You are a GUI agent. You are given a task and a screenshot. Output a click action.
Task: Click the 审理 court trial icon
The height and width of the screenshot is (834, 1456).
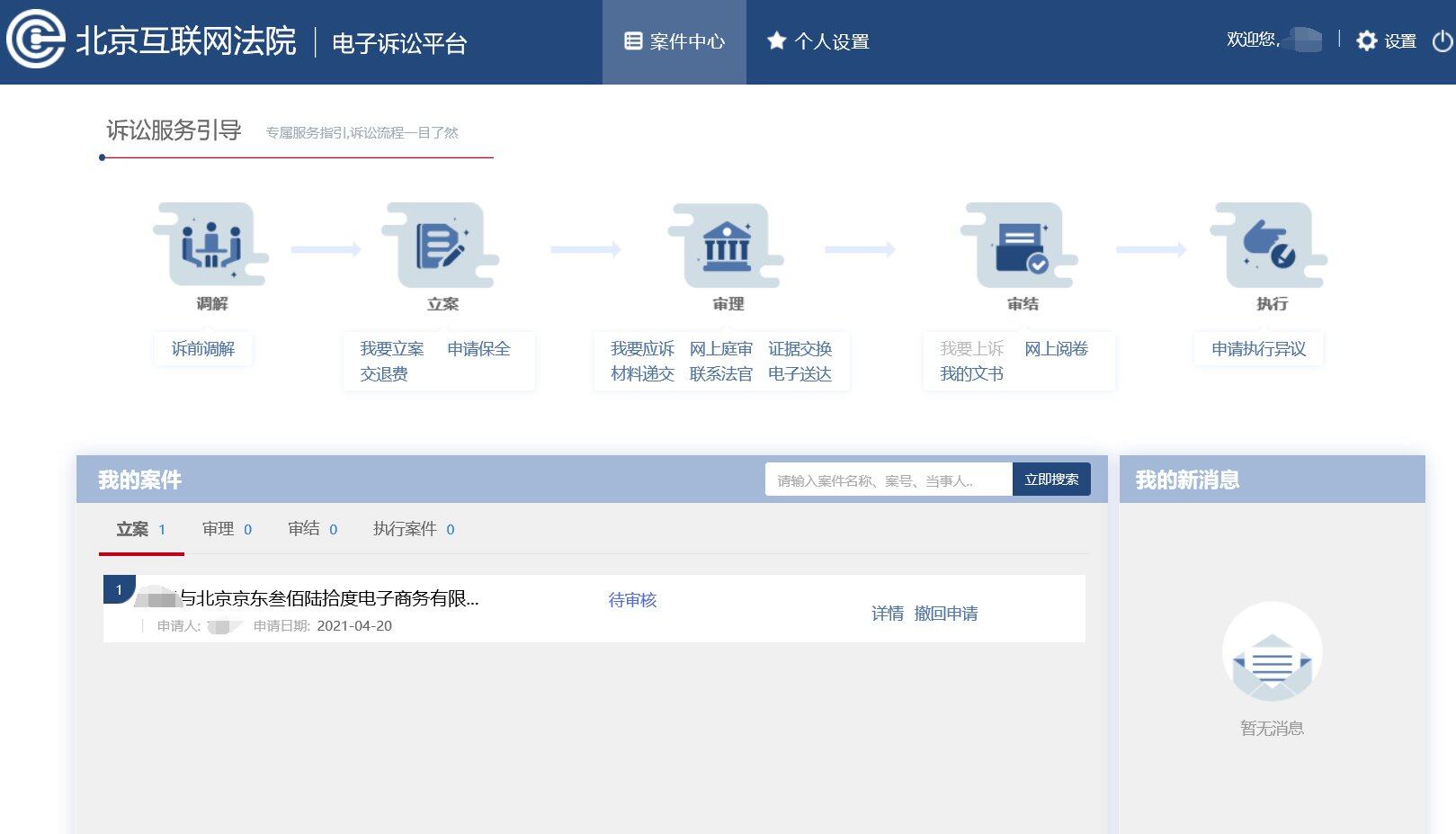click(727, 245)
